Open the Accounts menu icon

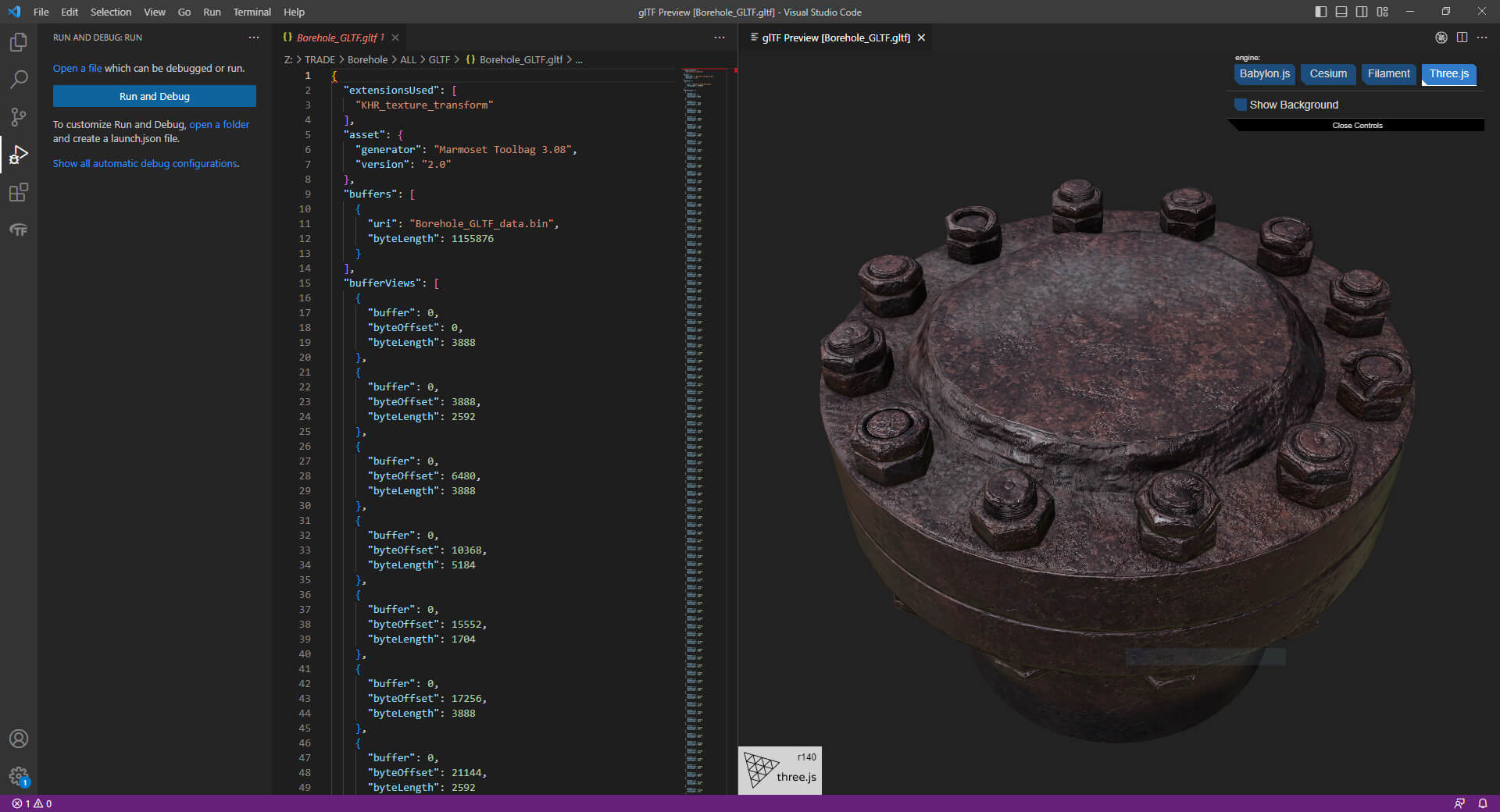19,739
